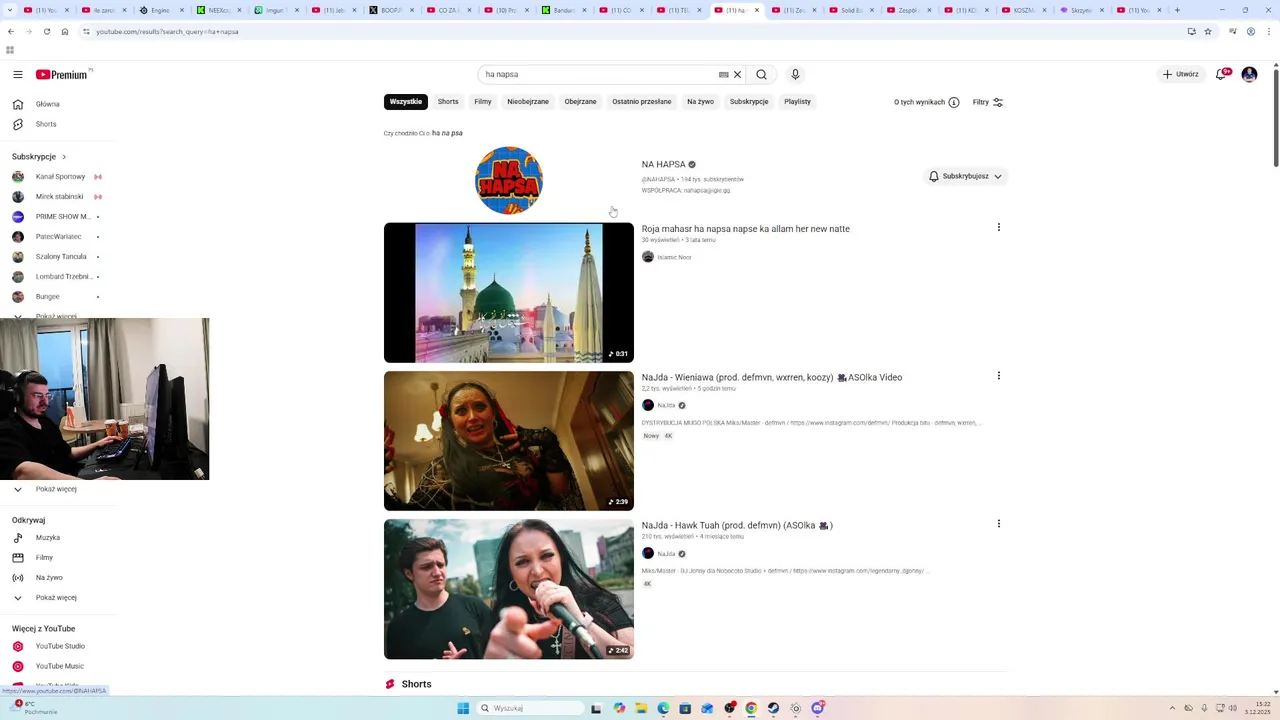Open more options for the Wieniawa video
The image size is (1280, 720).
998,376
